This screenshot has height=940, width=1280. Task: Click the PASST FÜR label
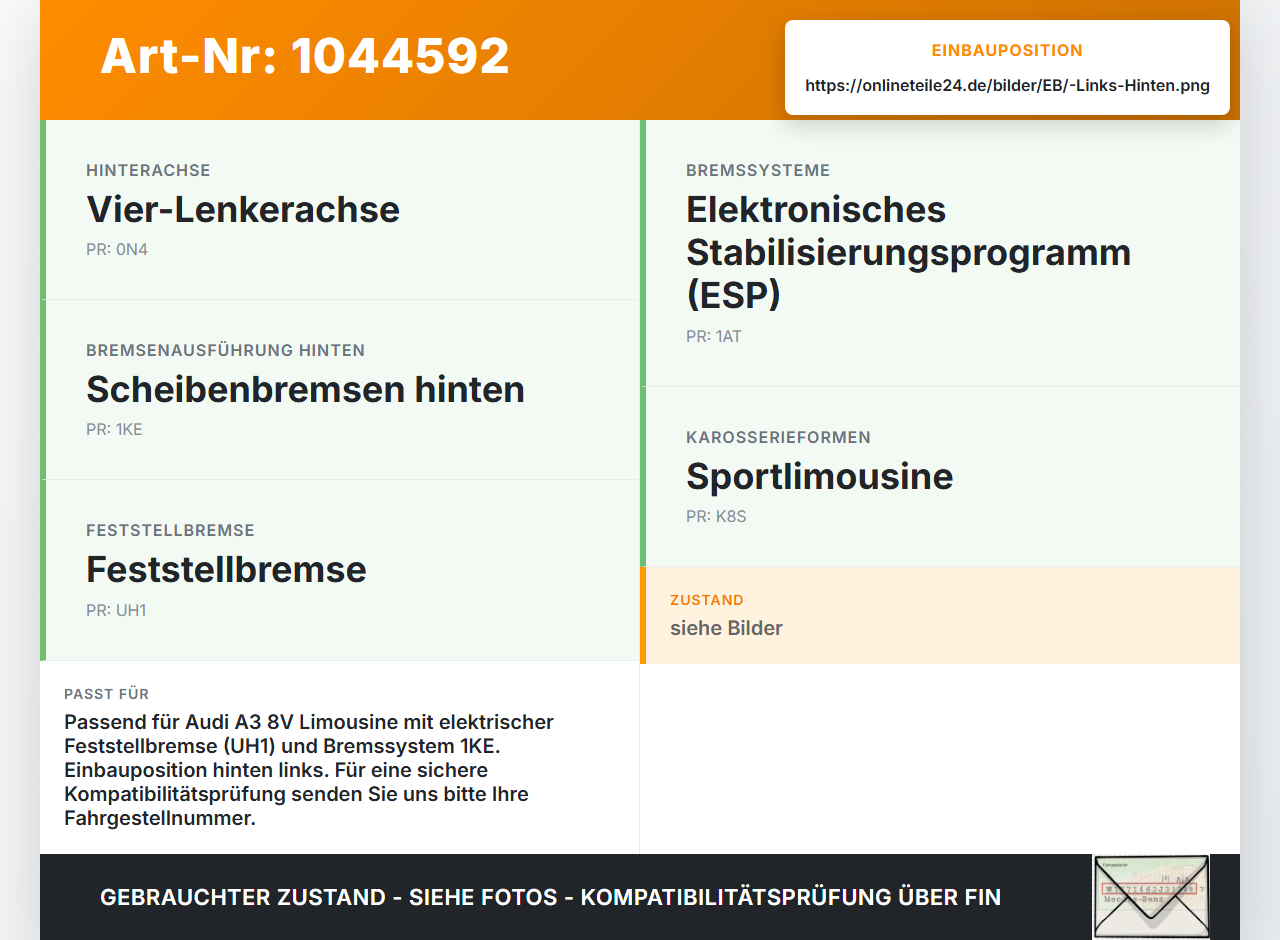coord(107,694)
